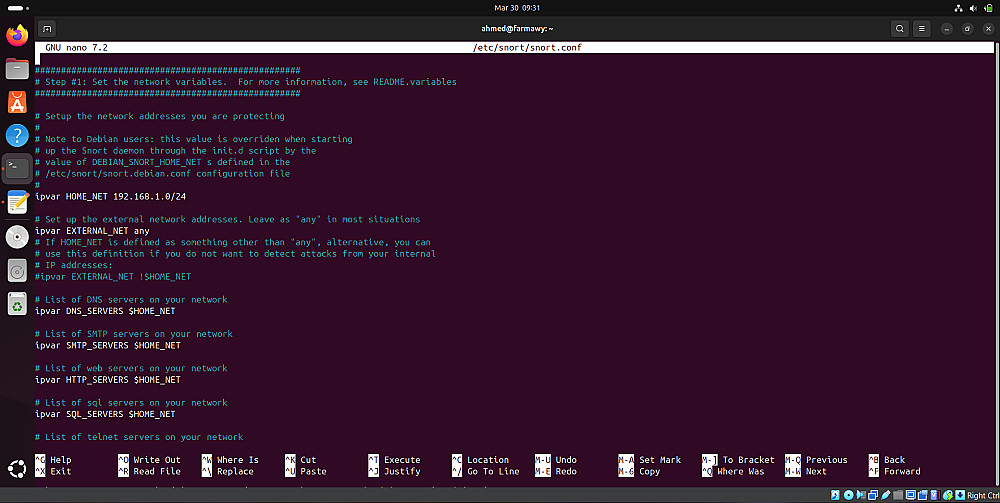Click the VirtualBox recording status icon
Screen dimensions: 1000x503
click(923, 495)
